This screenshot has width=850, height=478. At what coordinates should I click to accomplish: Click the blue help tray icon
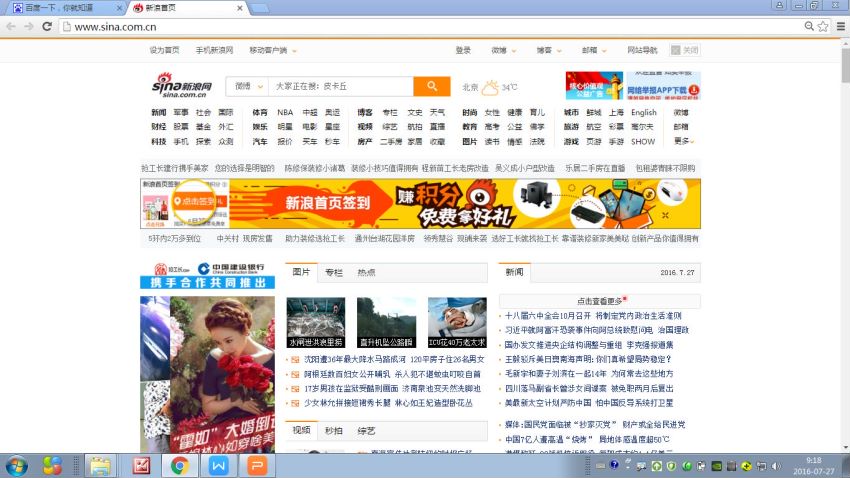point(614,465)
